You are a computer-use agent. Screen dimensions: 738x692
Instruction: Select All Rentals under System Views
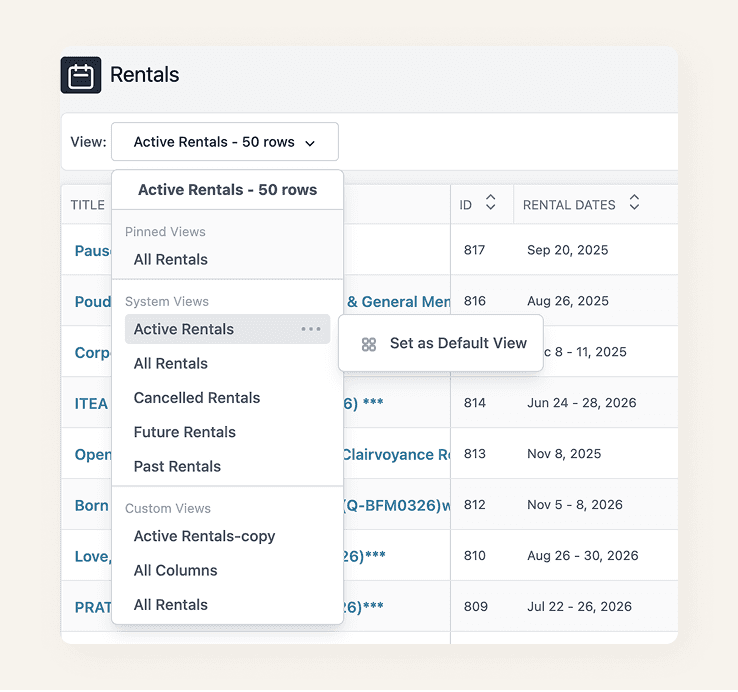[170, 363]
